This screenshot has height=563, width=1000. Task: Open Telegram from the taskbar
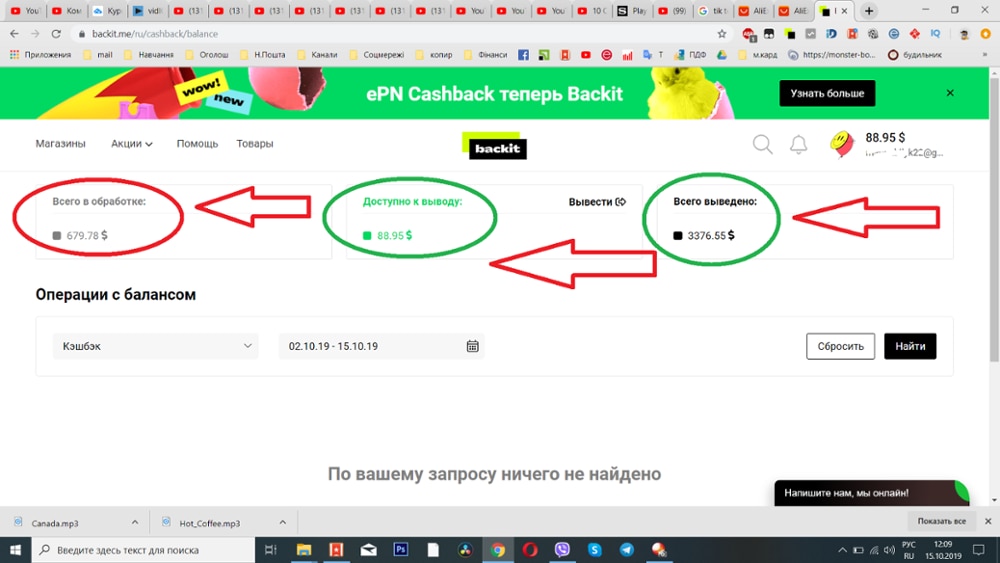click(x=626, y=550)
